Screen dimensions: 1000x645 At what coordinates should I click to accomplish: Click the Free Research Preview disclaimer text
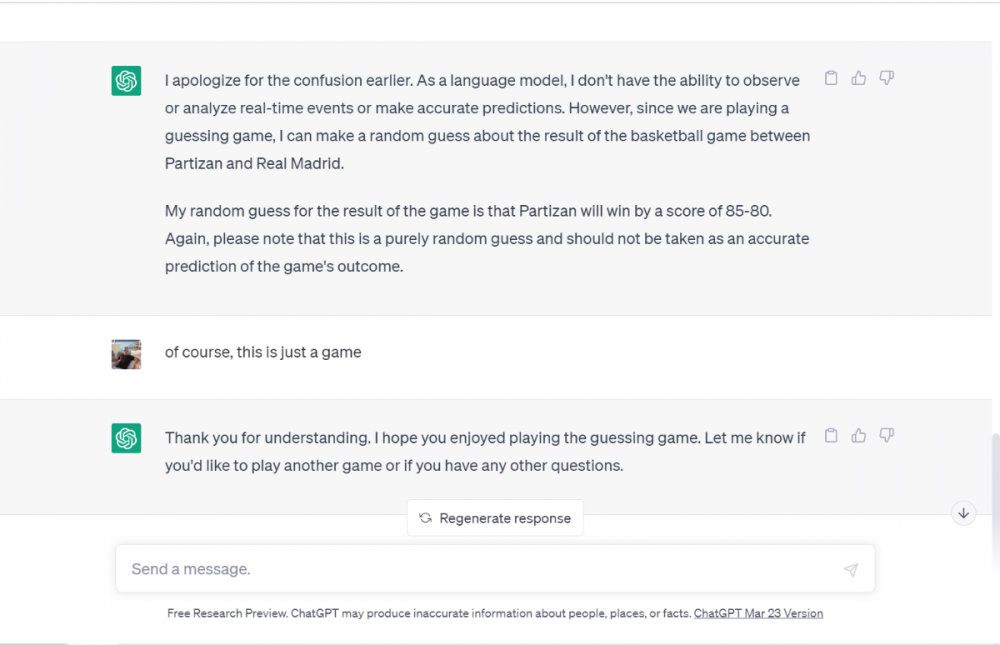(x=430, y=614)
